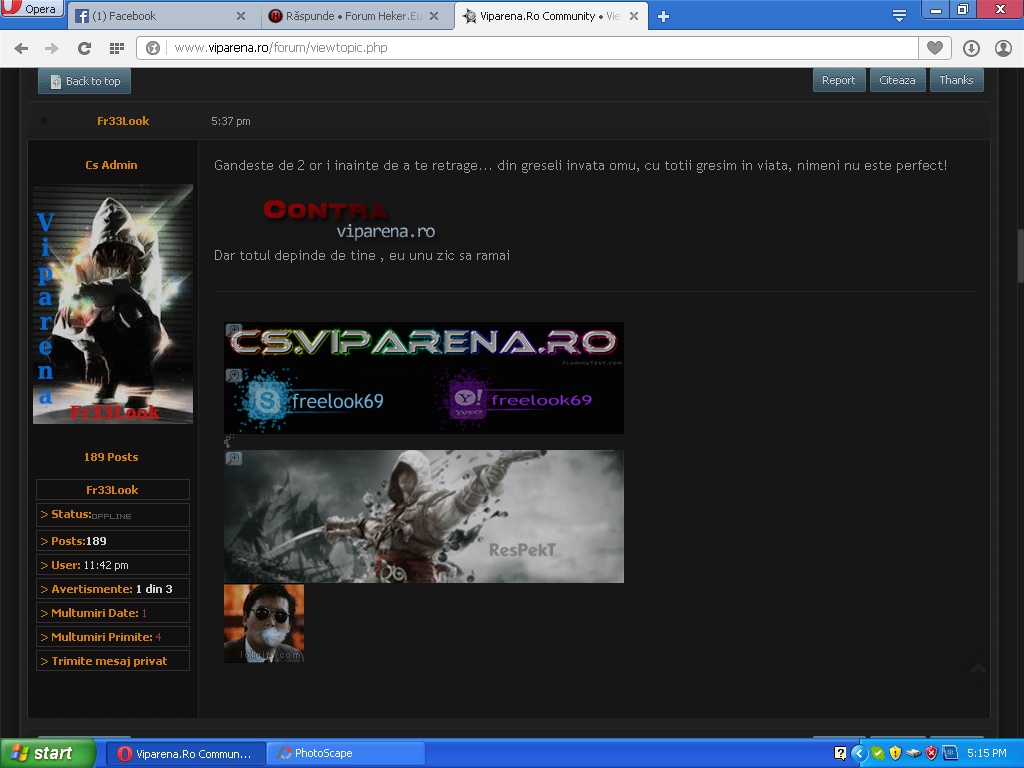Click the Multumiri Primite row

[x=112, y=637]
